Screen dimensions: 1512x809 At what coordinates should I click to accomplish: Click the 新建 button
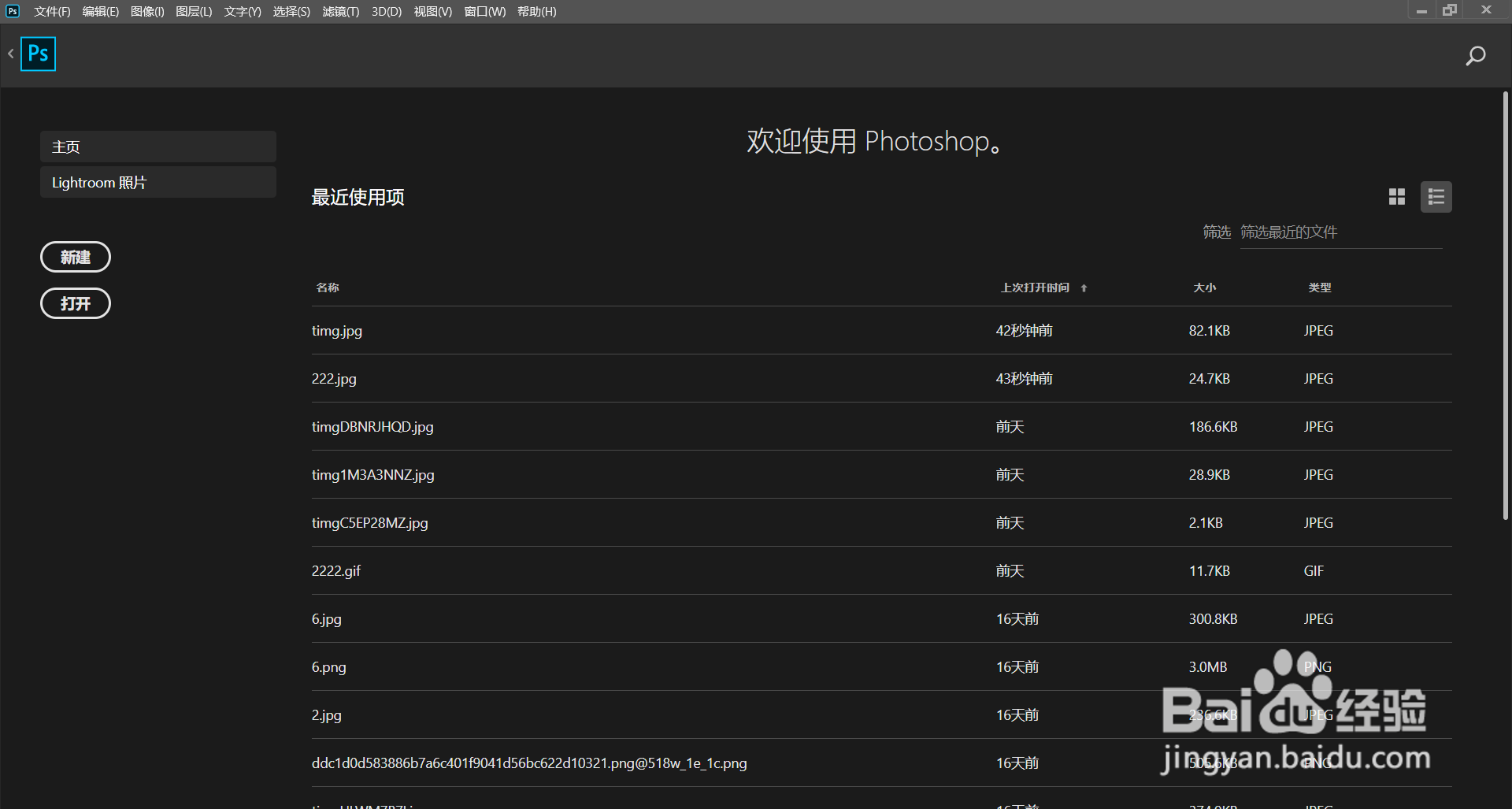(76, 257)
